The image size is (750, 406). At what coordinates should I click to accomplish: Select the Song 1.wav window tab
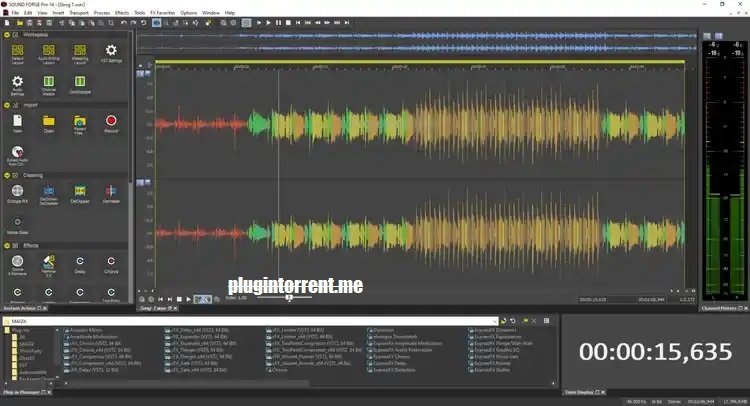pos(156,308)
